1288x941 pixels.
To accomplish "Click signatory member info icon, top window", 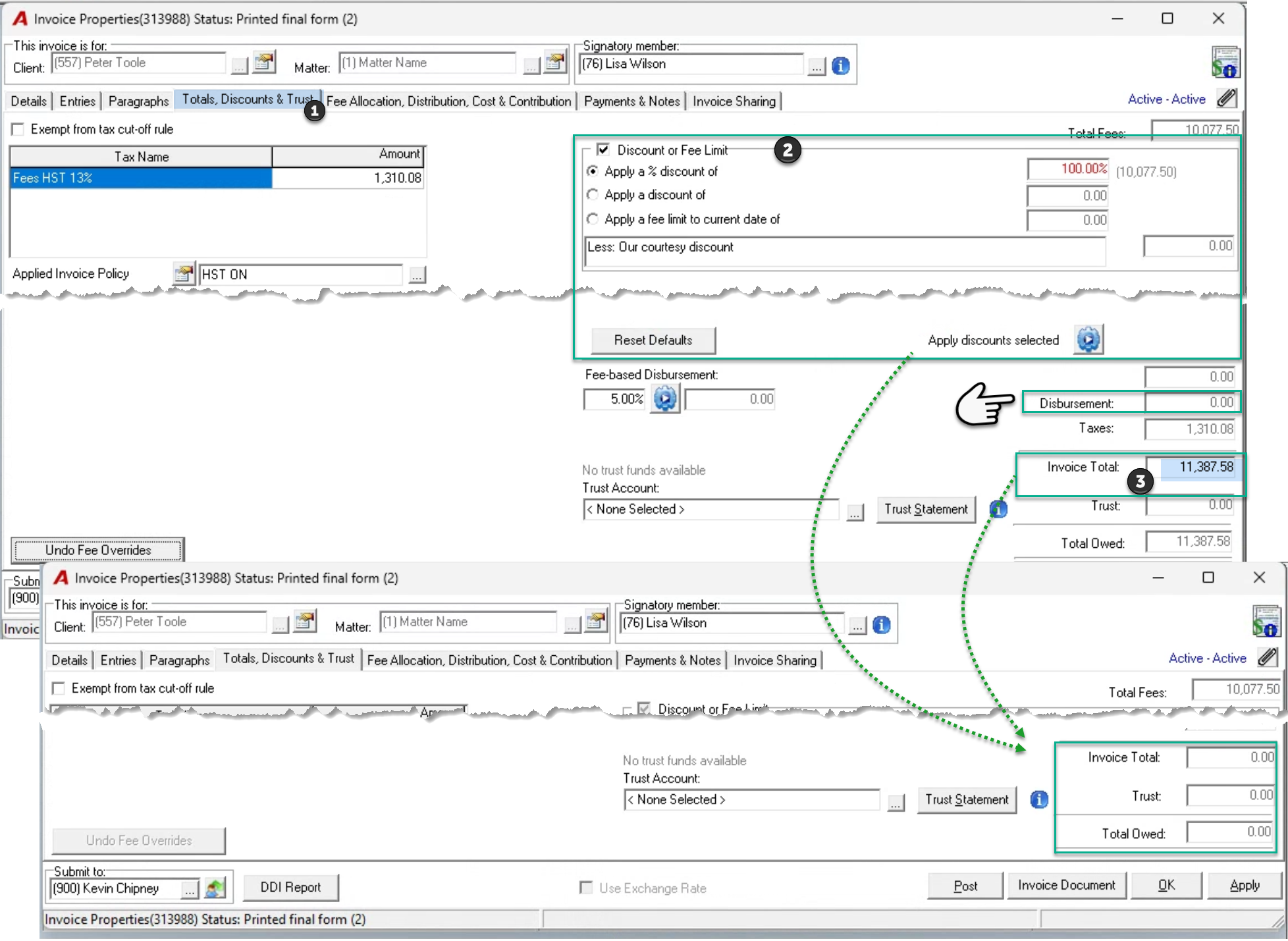I will pos(840,66).
